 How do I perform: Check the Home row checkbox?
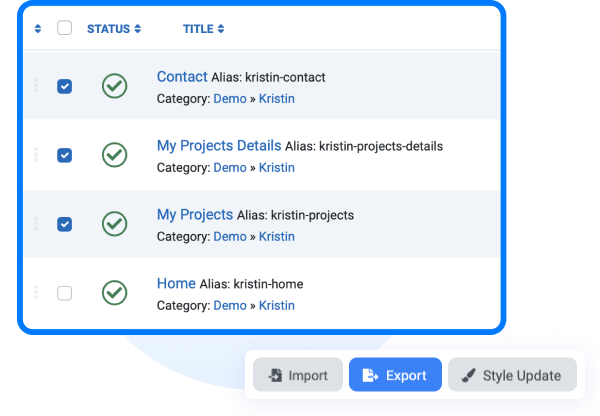64,293
